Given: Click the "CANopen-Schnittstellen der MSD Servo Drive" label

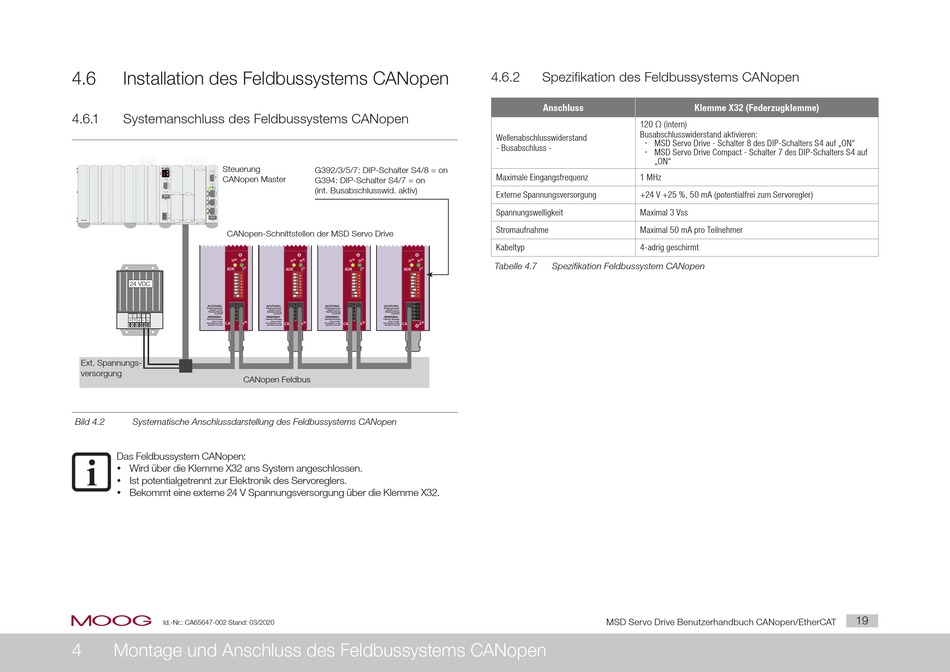Looking at the screenshot, I should pos(310,234).
